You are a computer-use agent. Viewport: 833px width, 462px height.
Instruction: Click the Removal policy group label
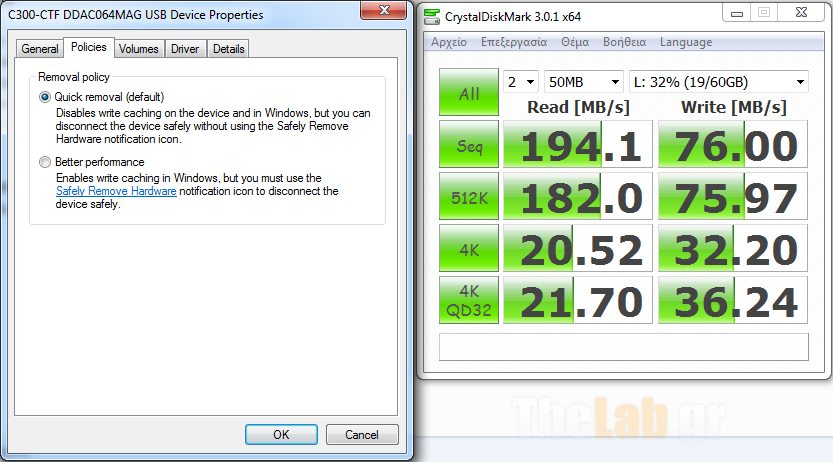(74, 77)
